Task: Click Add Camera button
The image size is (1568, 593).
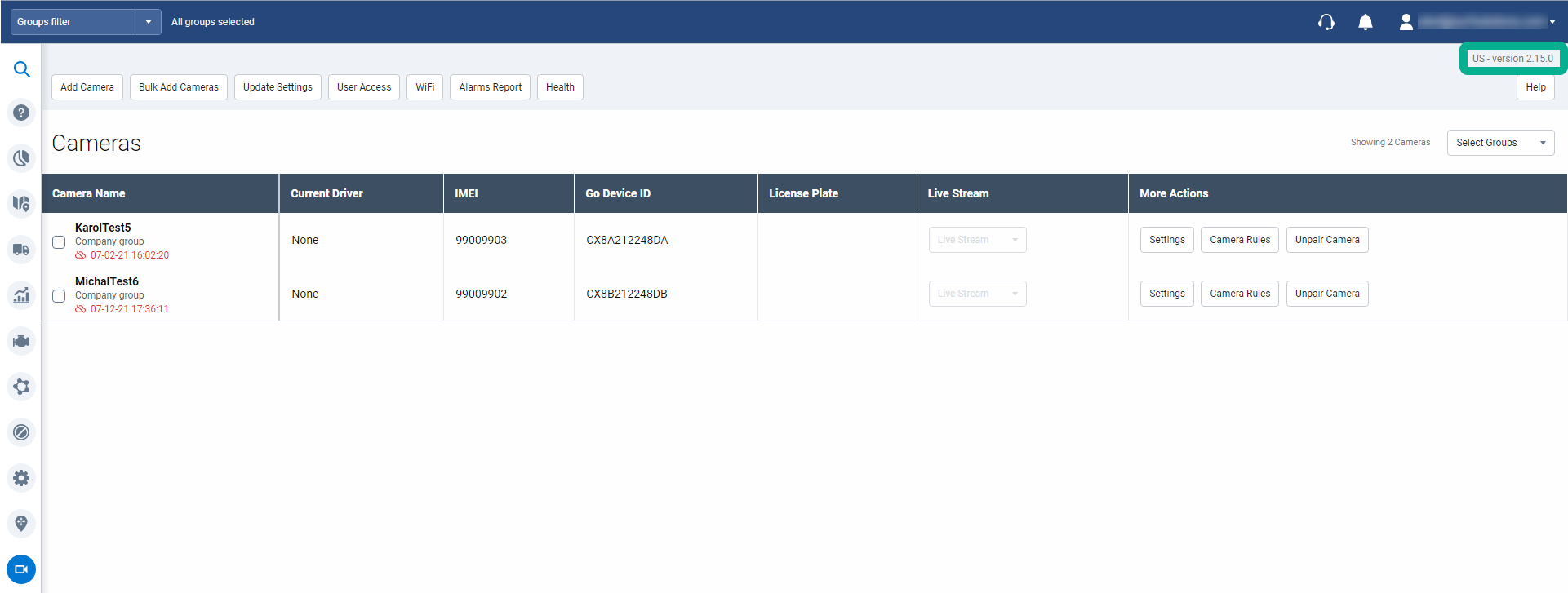Action: [87, 87]
